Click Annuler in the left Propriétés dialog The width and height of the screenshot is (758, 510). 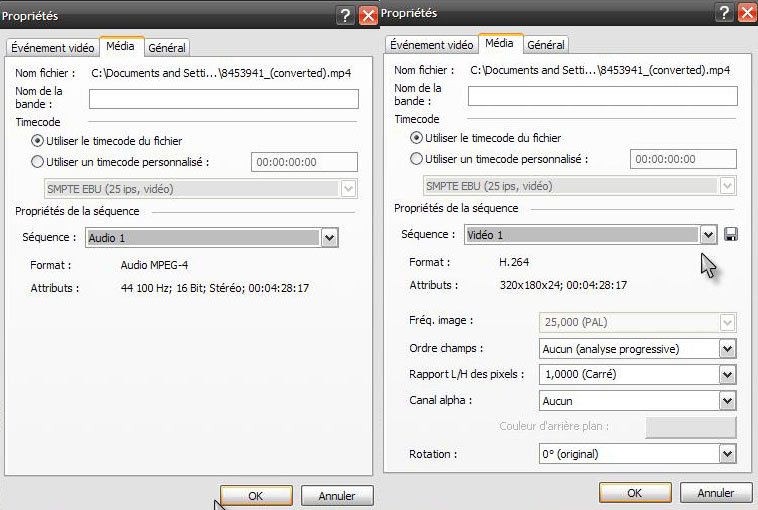[337, 496]
